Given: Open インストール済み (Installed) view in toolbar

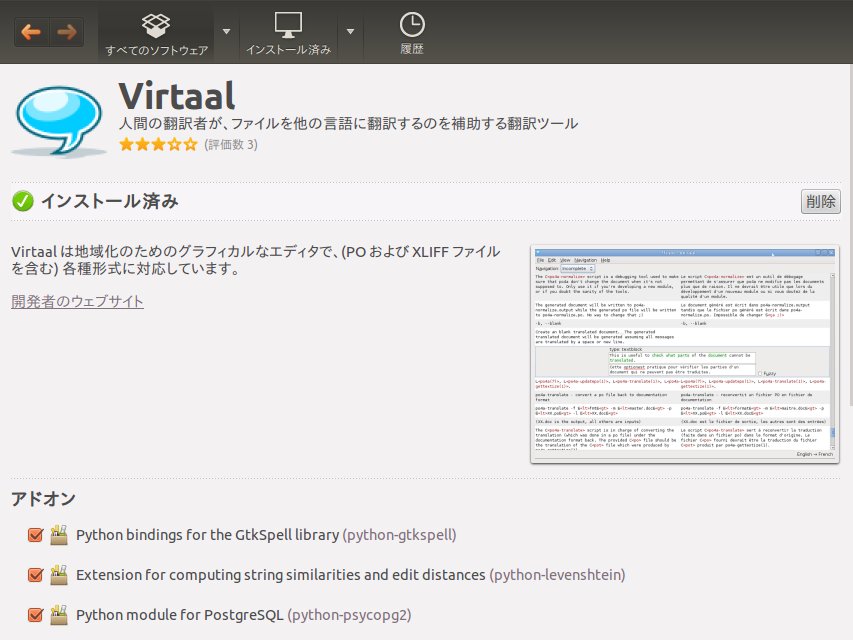Looking at the screenshot, I should 288,34.
